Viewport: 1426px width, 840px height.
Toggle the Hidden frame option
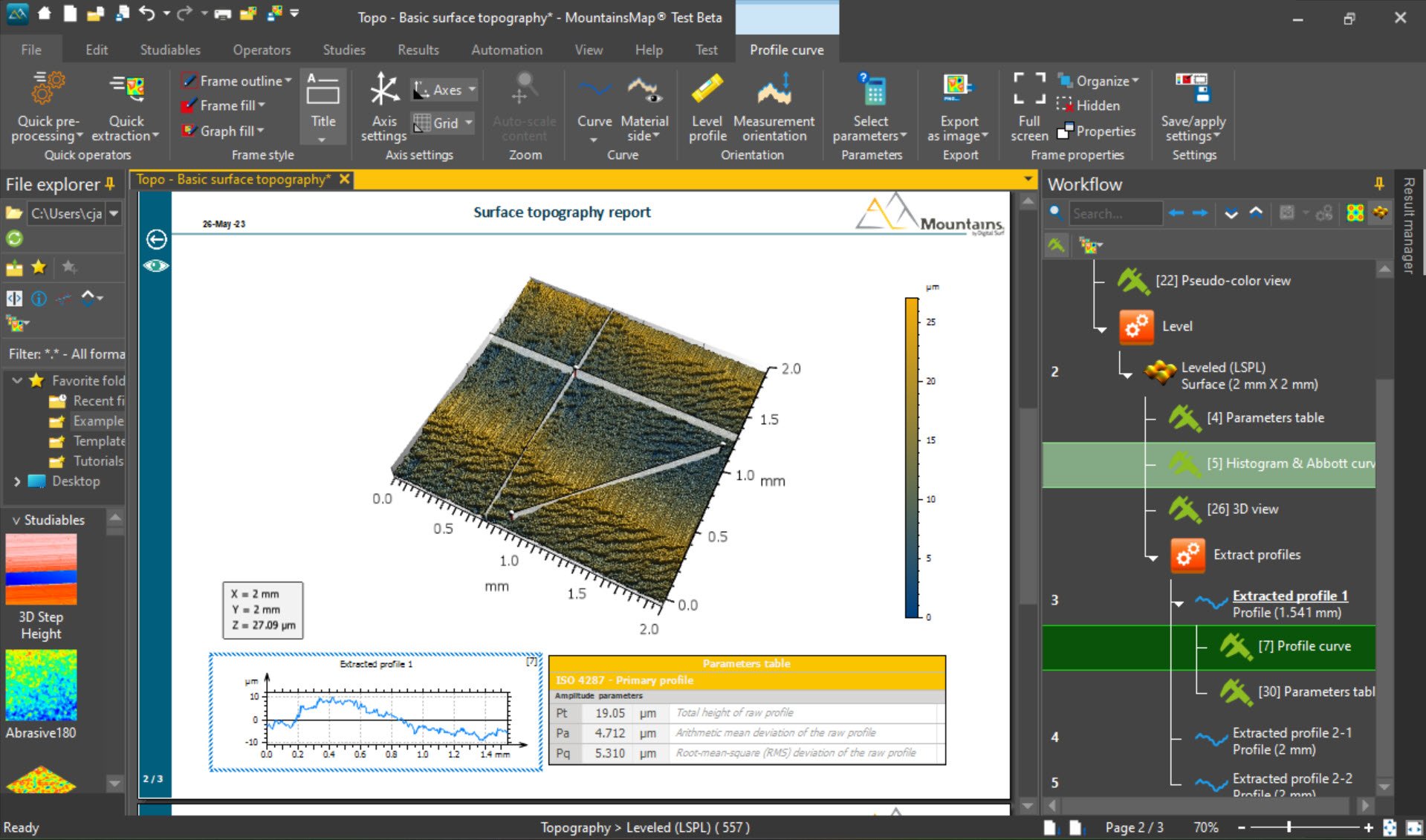coord(1088,105)
